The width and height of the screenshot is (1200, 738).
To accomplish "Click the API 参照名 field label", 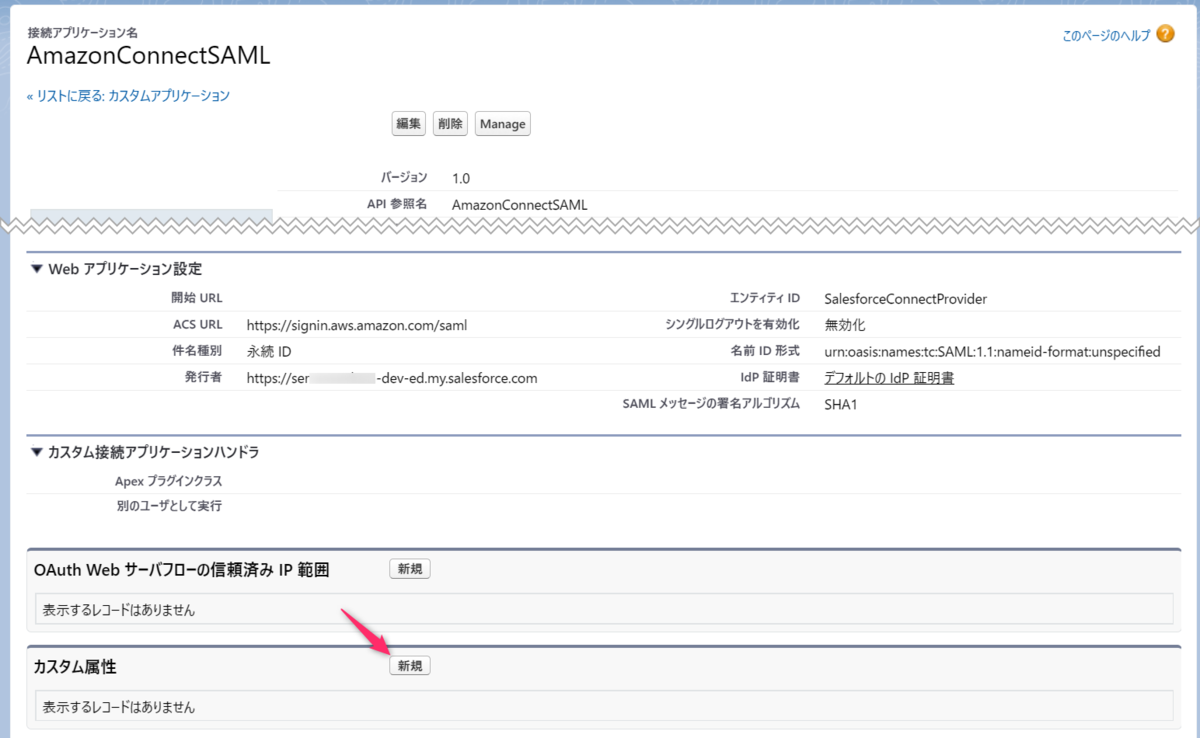I will click(x=397, y=204).
